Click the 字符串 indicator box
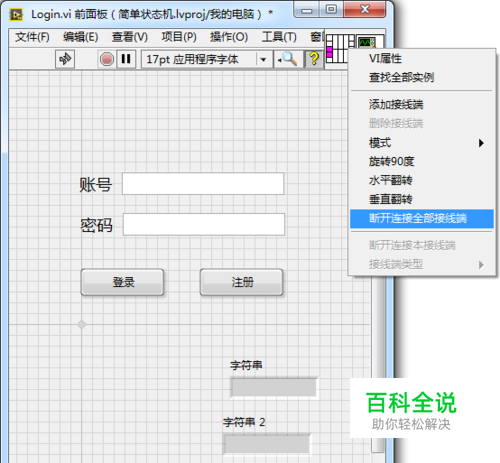The image size is (500, 463). [x=274, y=387]
